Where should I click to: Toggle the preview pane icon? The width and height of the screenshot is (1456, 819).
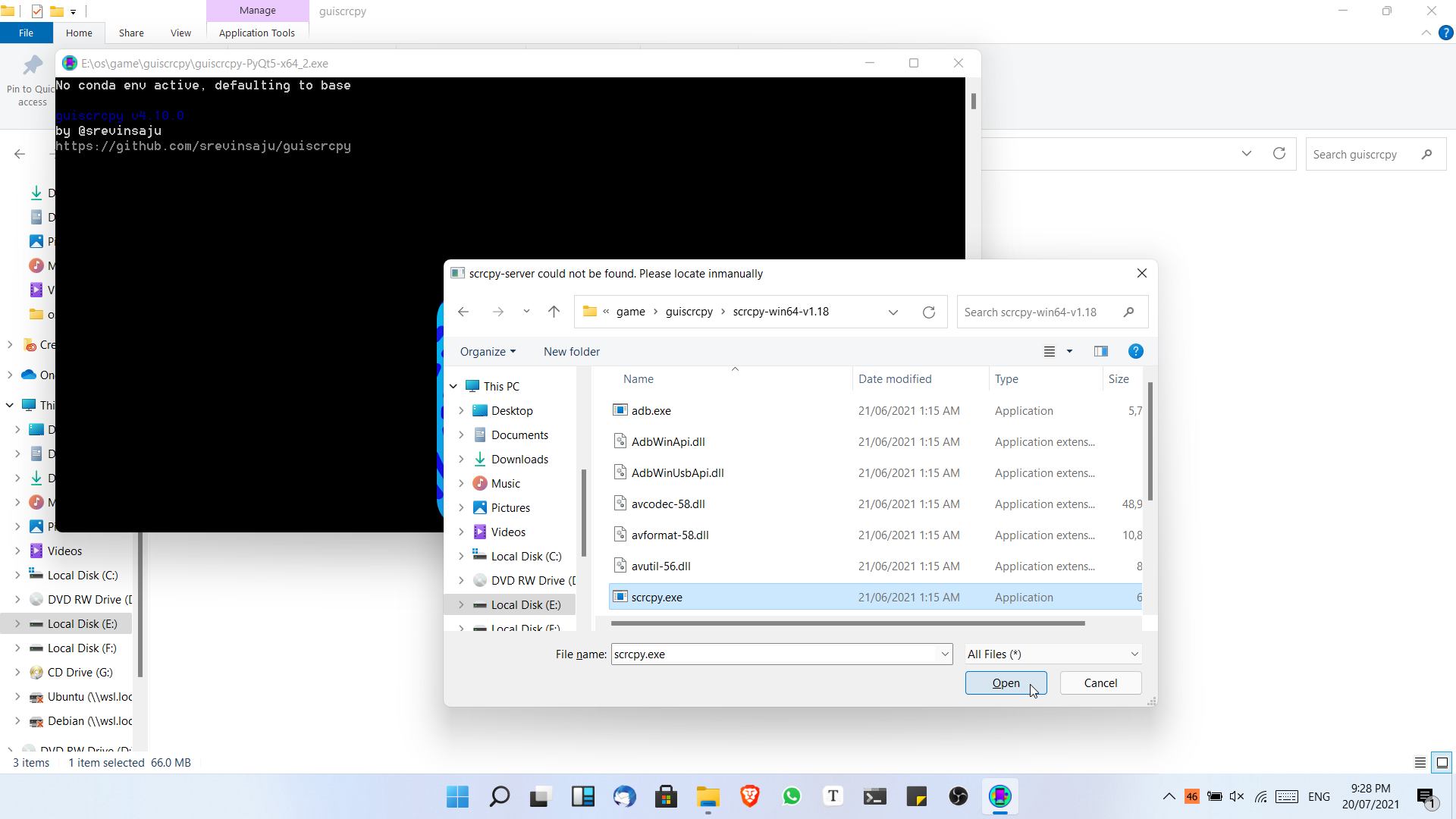pyautogui.click(x=1100, y=351)
